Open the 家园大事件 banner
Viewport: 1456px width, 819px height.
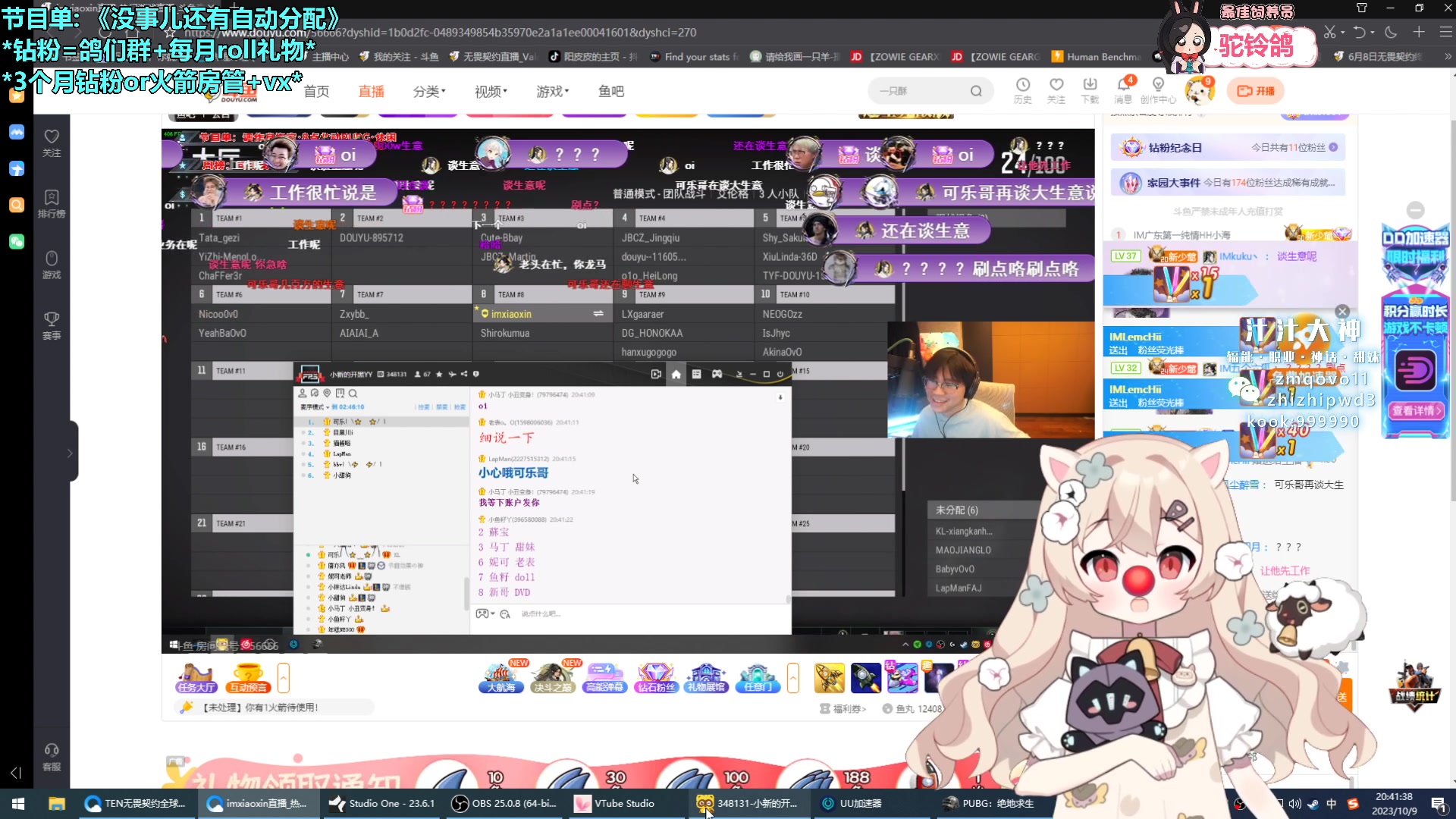point(1228,183)
